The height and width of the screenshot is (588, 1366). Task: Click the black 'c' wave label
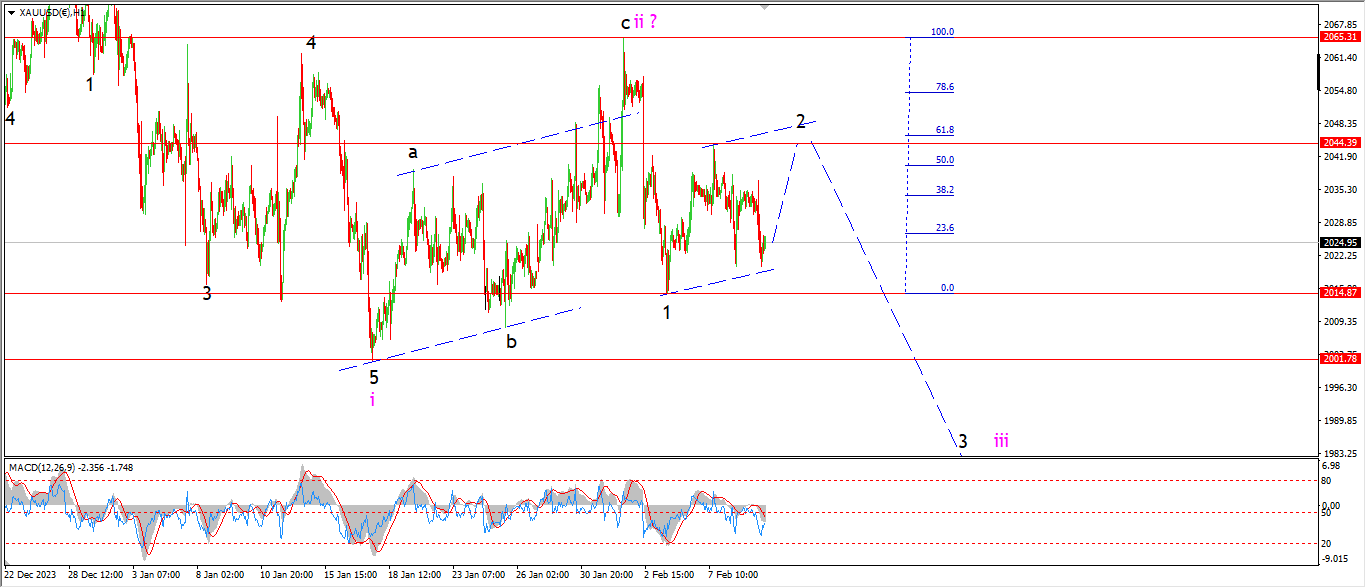tap(626, 22)
